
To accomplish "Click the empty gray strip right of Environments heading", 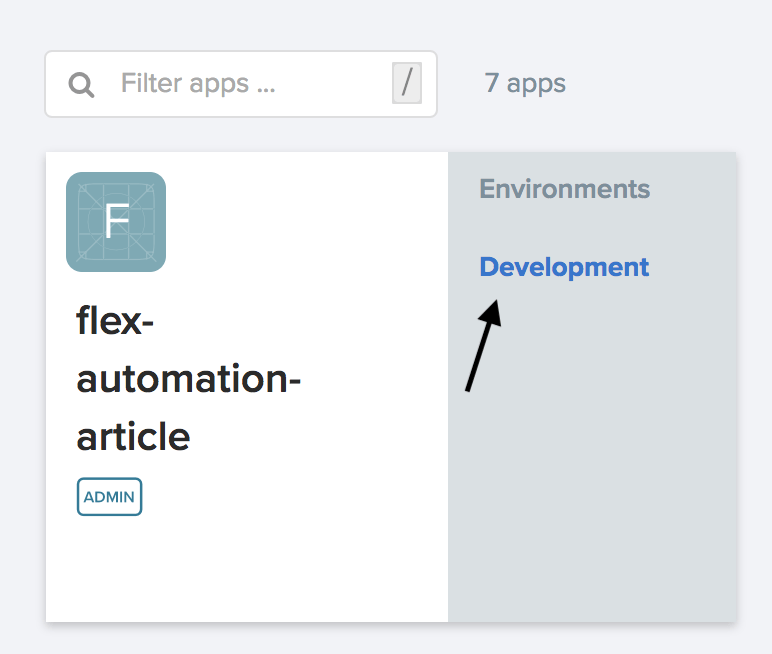I will (x=695, y=189).
